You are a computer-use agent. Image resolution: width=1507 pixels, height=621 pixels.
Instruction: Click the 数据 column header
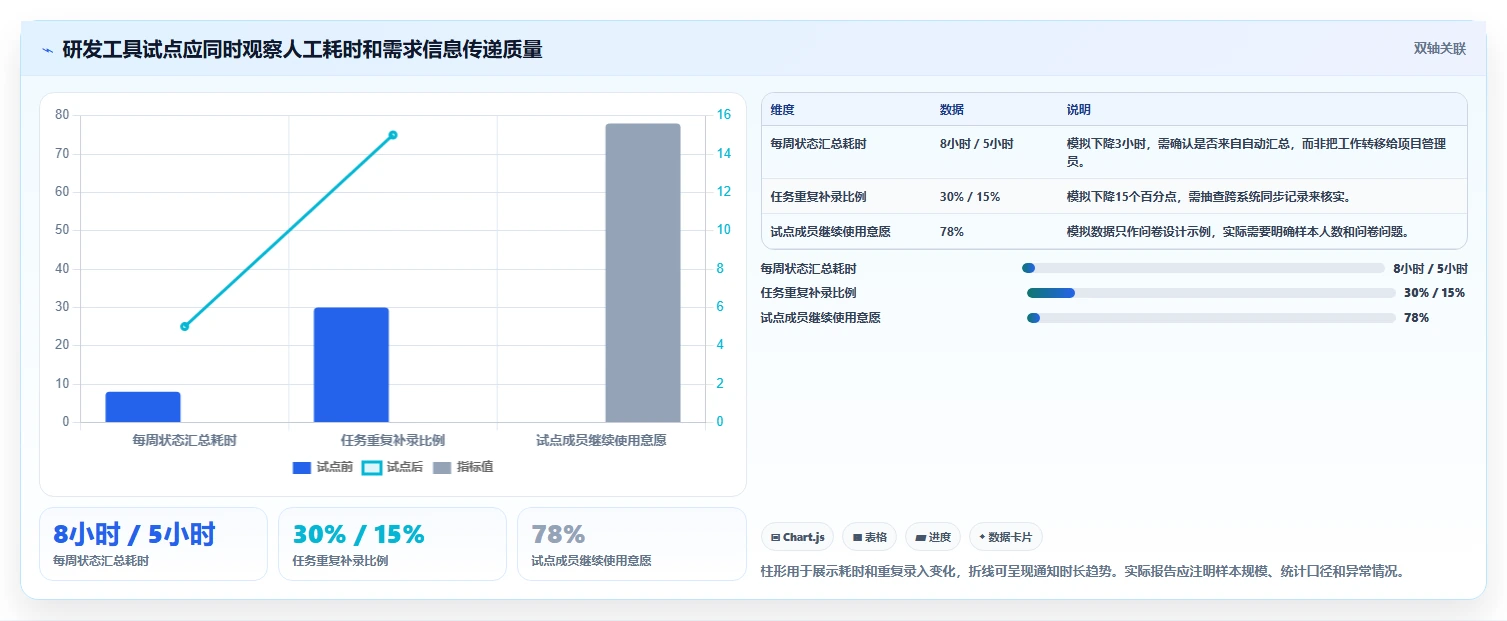pyautogui.click(x=952, y=110)
